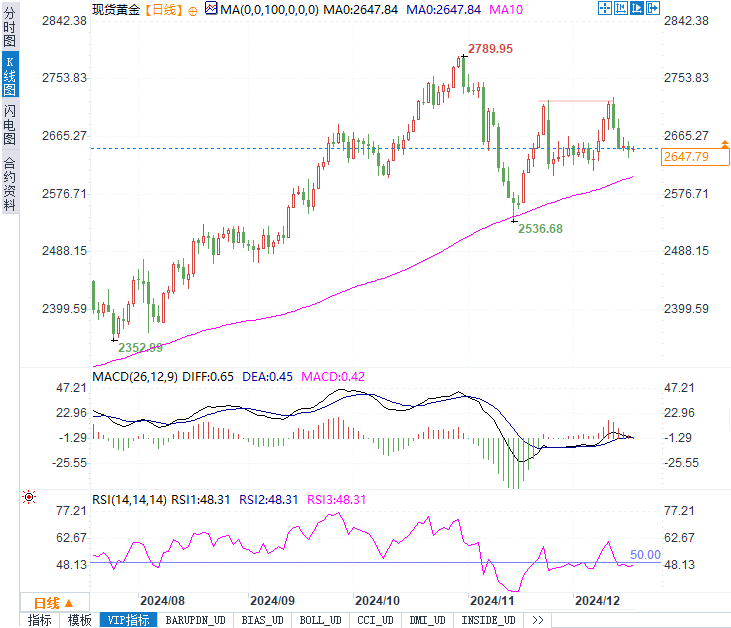Click the red sun icon beside RSI panel

(29, 497)
